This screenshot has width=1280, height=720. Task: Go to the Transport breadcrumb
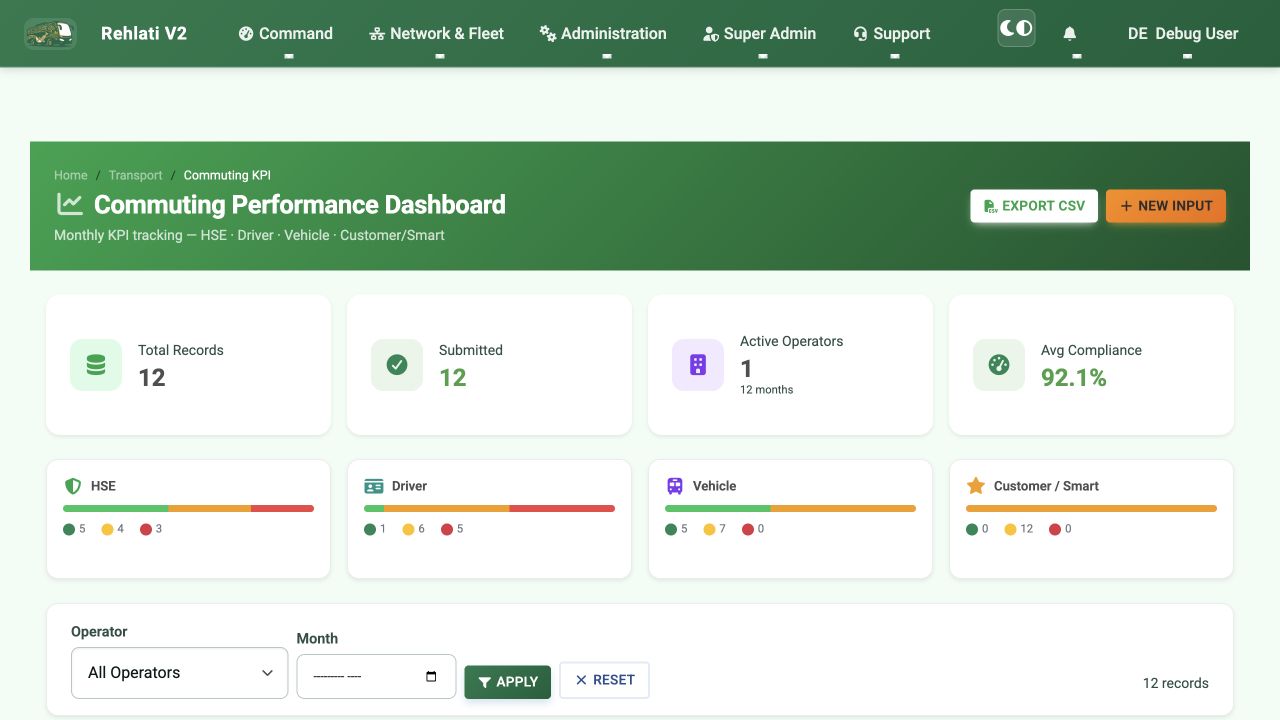(x=135, y=175)
